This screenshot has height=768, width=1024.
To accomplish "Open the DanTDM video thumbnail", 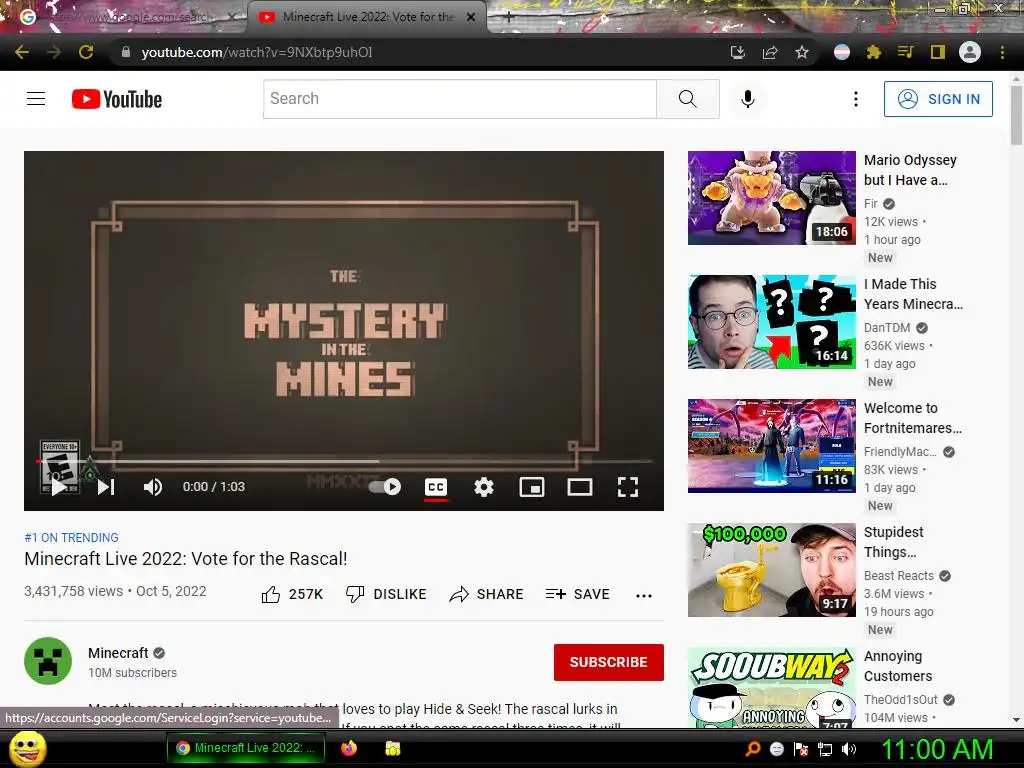I will pos(771,322).
